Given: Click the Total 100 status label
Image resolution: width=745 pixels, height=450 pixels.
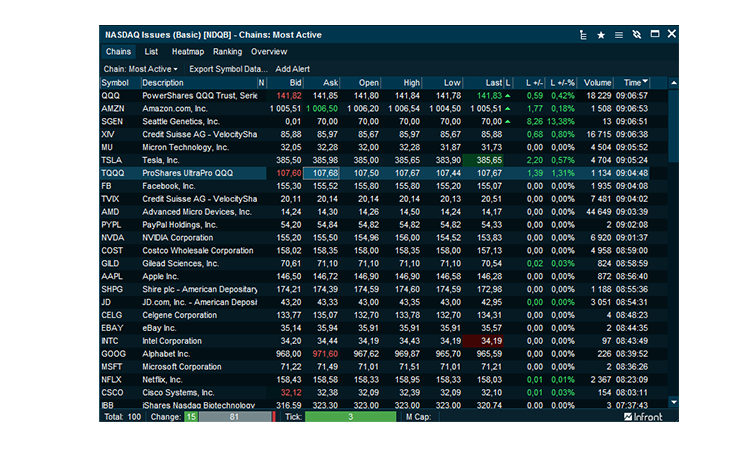Looking at the screenshot, I should [x=123, y=417].
